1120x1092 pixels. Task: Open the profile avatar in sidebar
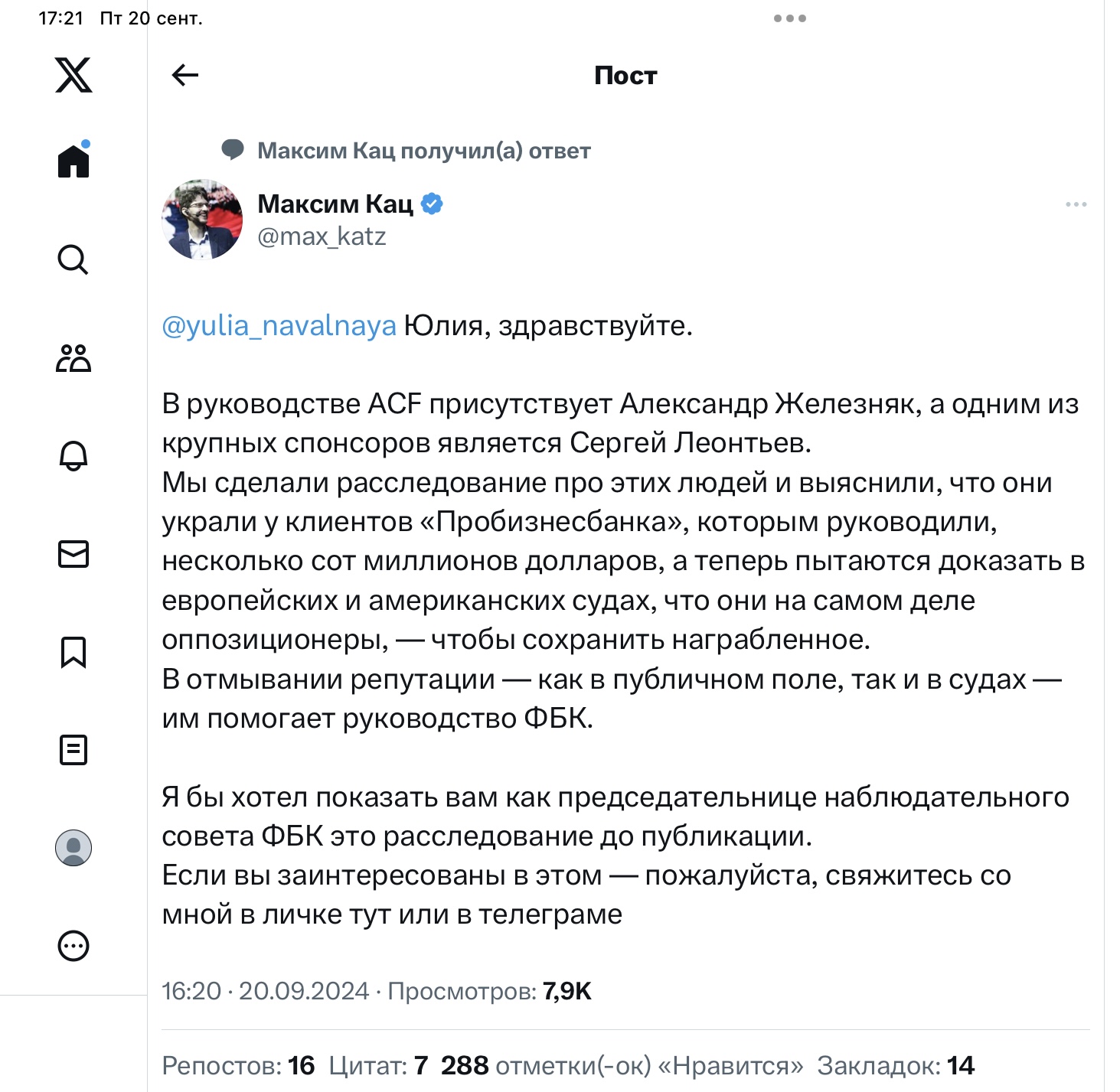point(73,848)
